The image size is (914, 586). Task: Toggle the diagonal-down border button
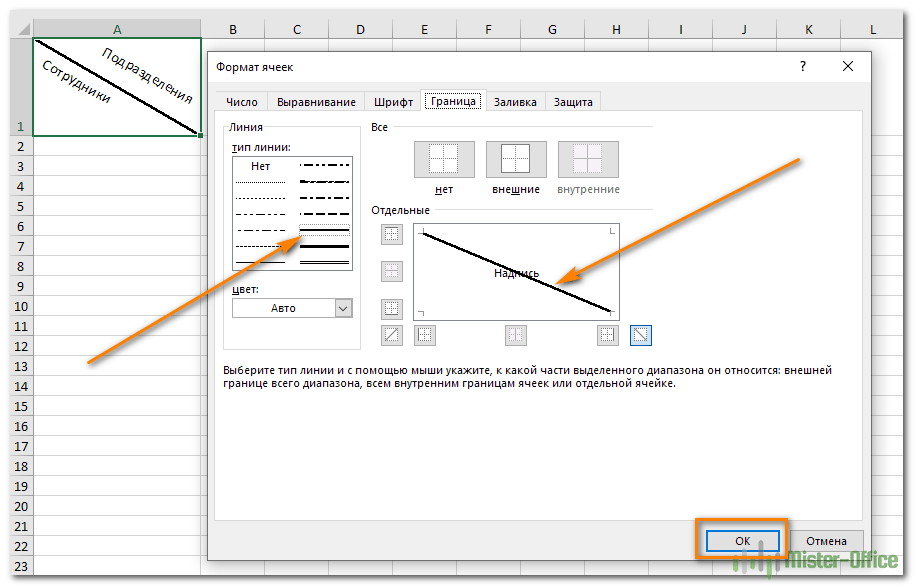[x=641, y=336]
